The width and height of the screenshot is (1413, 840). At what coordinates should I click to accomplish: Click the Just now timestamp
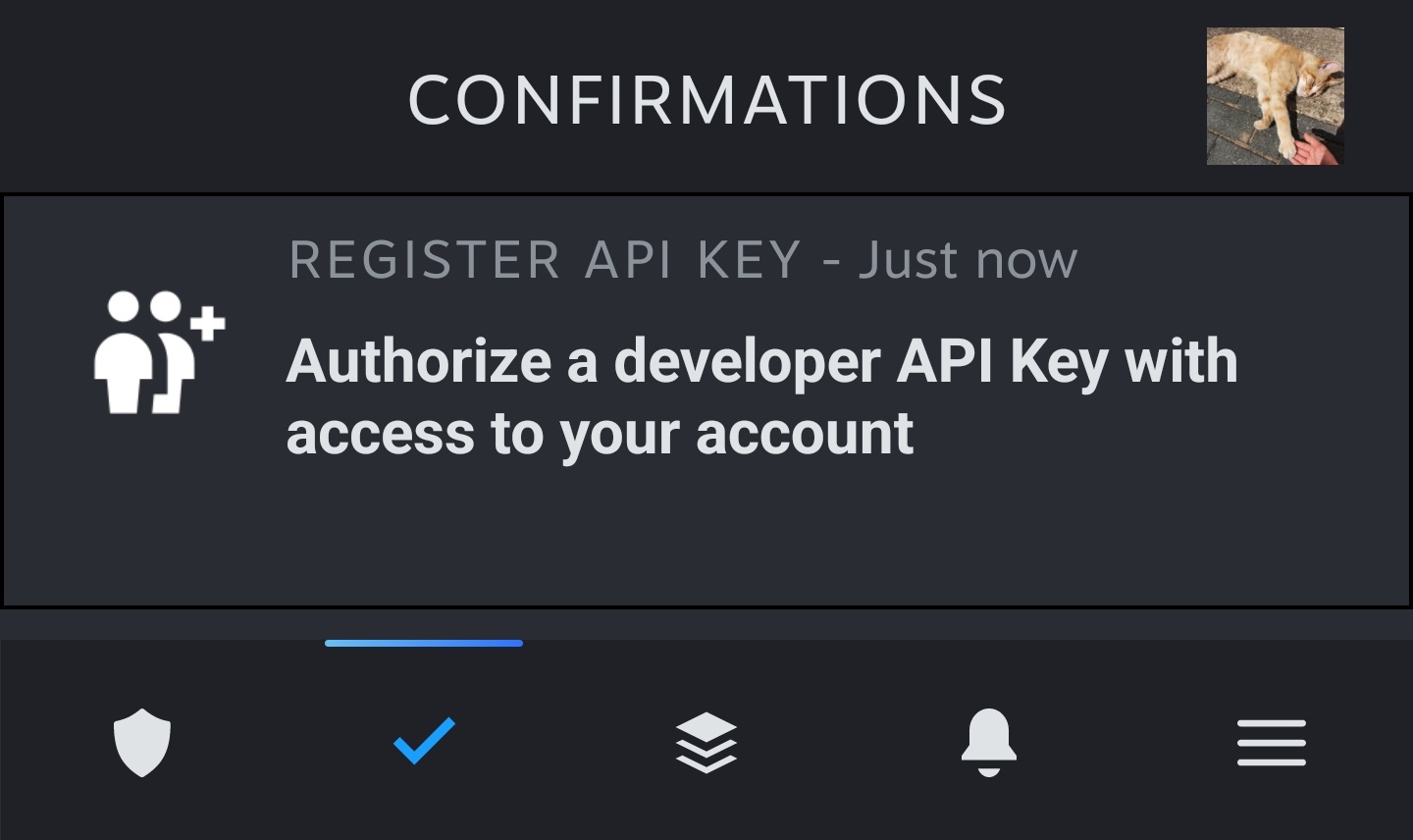pyautogui.click(x=968, y=261)
